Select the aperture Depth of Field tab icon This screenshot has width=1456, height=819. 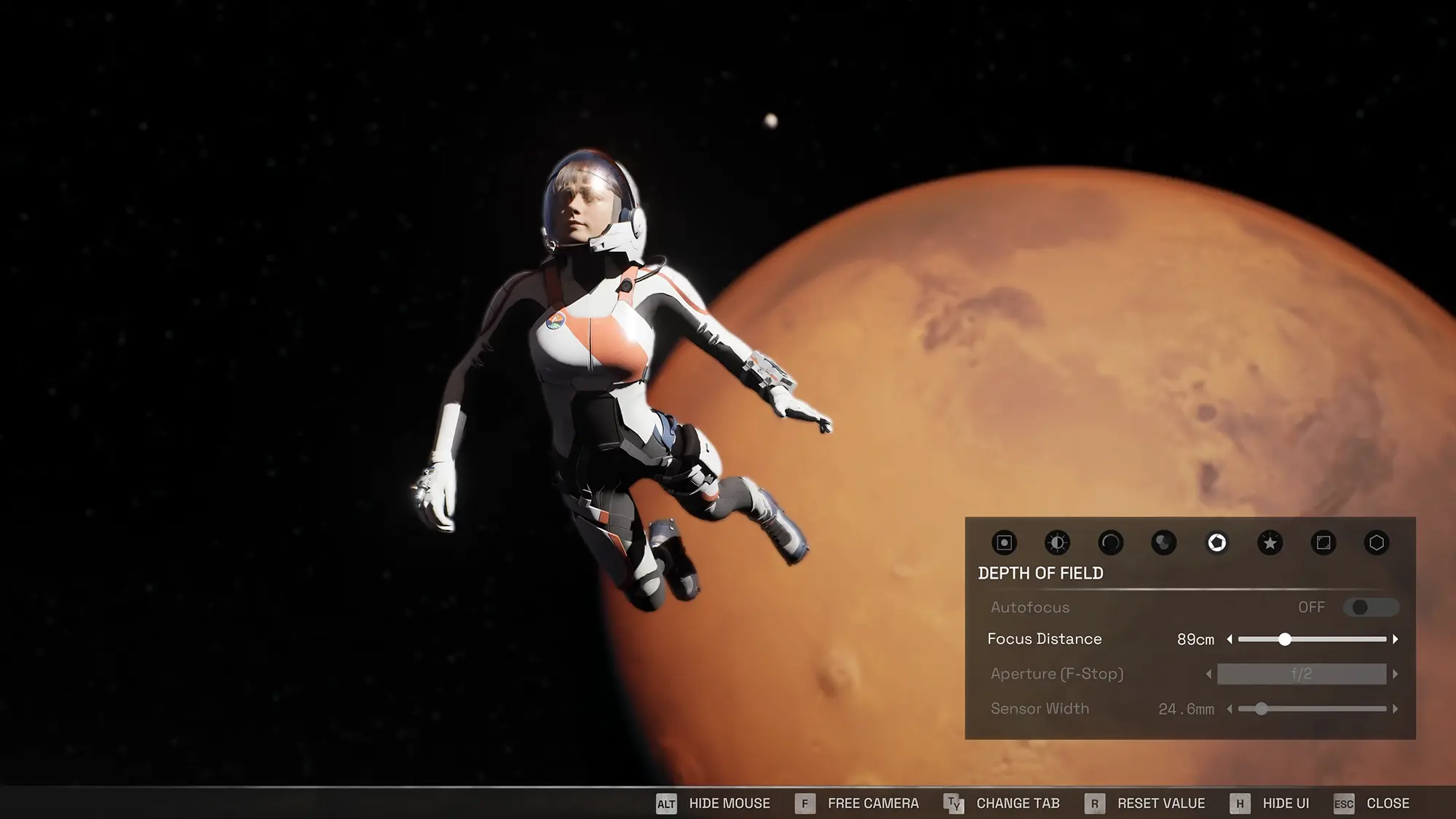(1216, 542)
